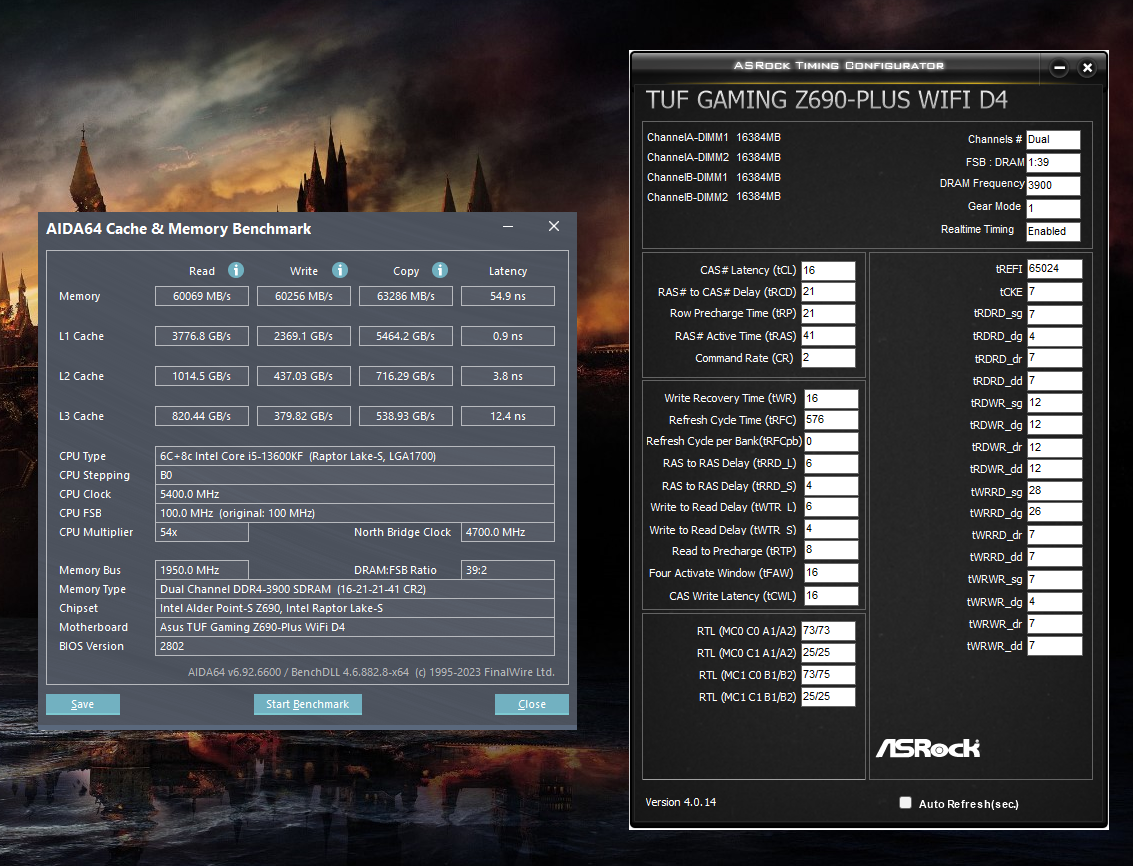Viewport: 1133px width, 866px height.
Task: Click the L3 Cache Copy value 538.93 GB/s
Action: 405,416
